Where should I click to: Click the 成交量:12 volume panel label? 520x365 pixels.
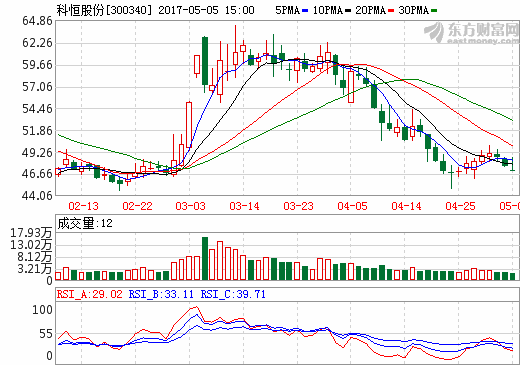(x=85, y=223)
